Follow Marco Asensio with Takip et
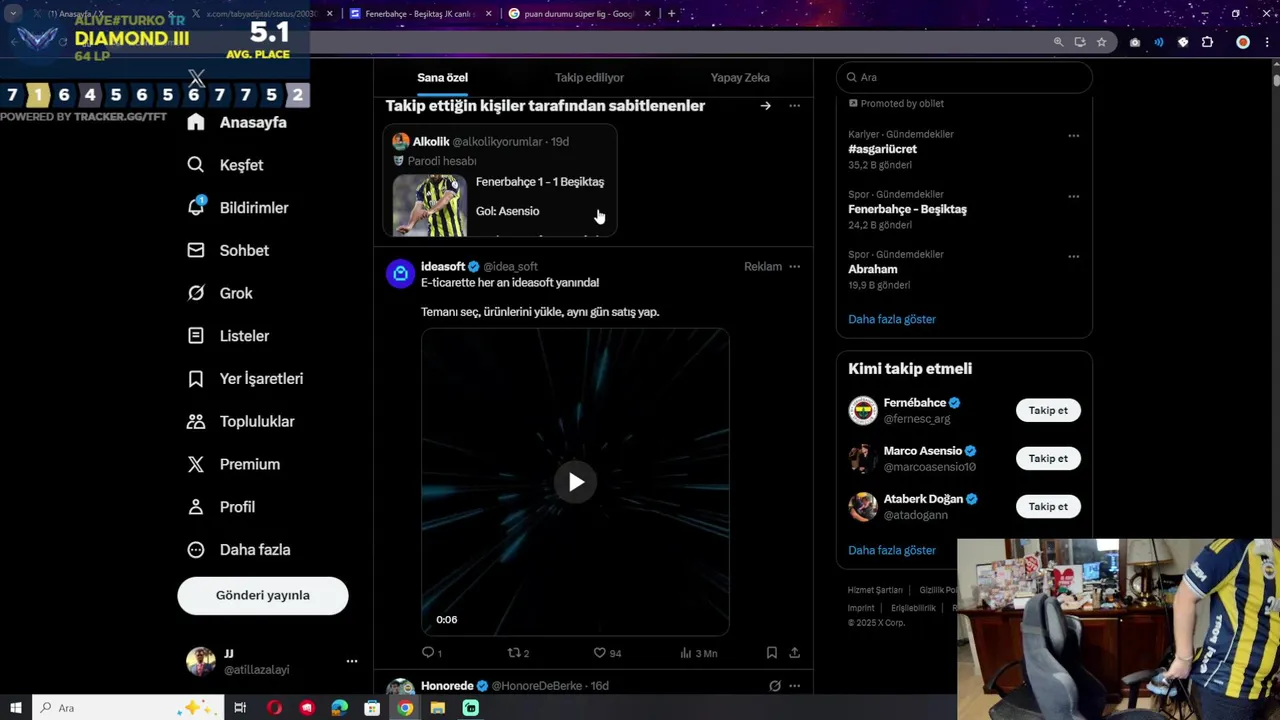 [1048, 459]
